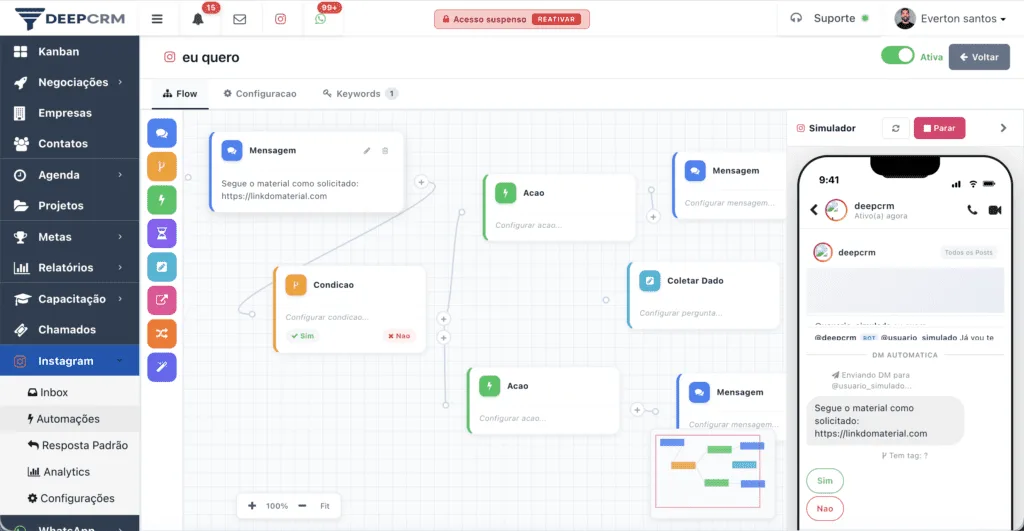Expand Negociações sidebar menu

[x=69, y=82]
